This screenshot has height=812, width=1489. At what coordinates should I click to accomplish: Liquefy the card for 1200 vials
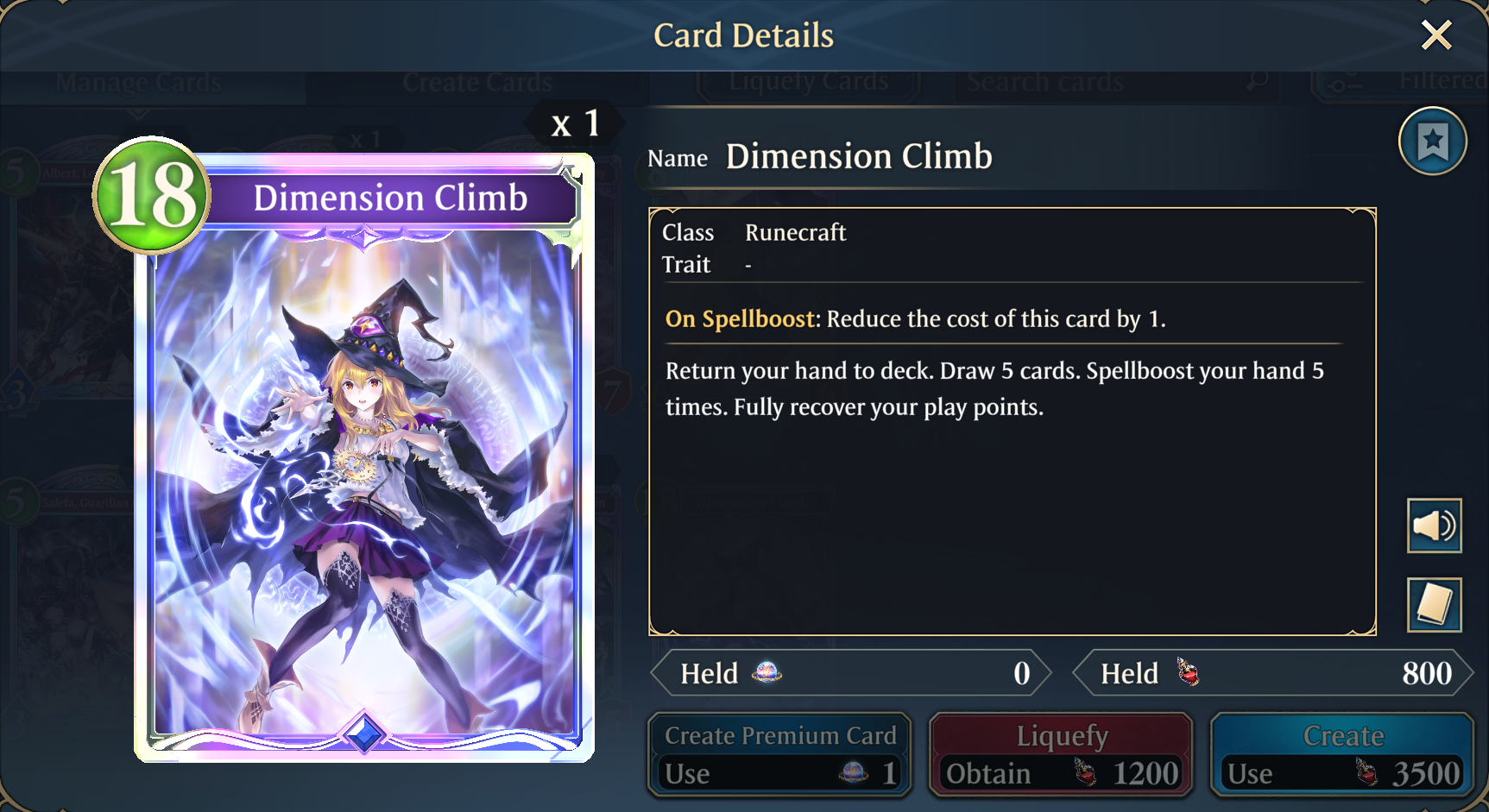pos(1061,754)
